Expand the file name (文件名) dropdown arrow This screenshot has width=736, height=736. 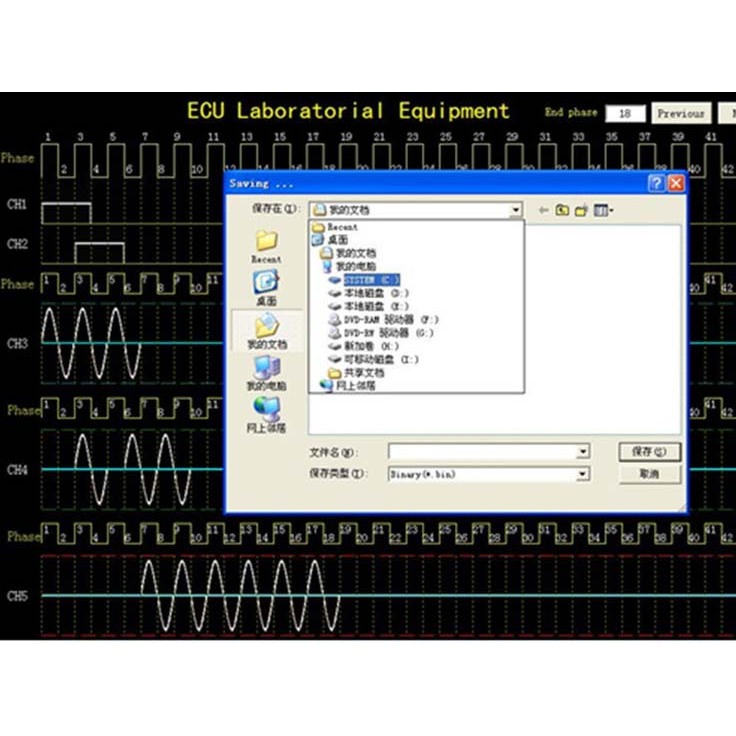coord(582,452)
